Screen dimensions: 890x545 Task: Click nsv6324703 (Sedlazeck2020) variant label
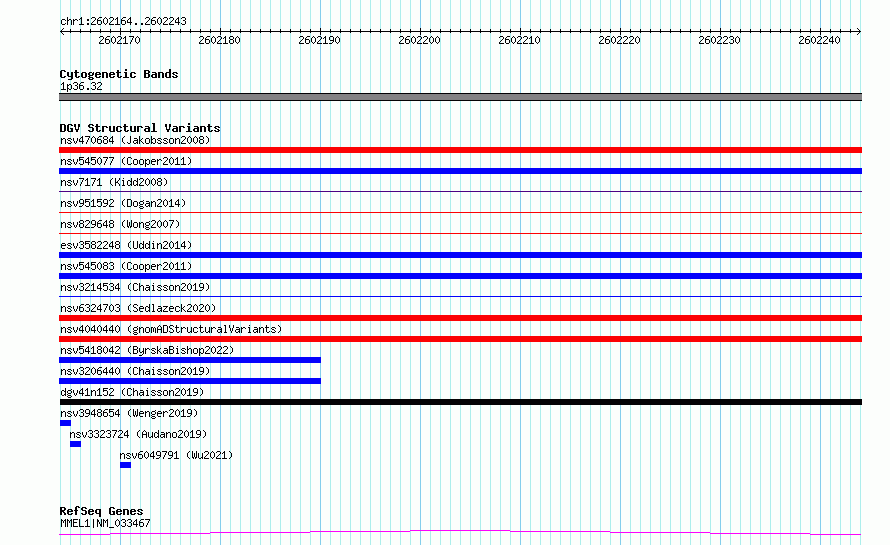click(138, 308)
